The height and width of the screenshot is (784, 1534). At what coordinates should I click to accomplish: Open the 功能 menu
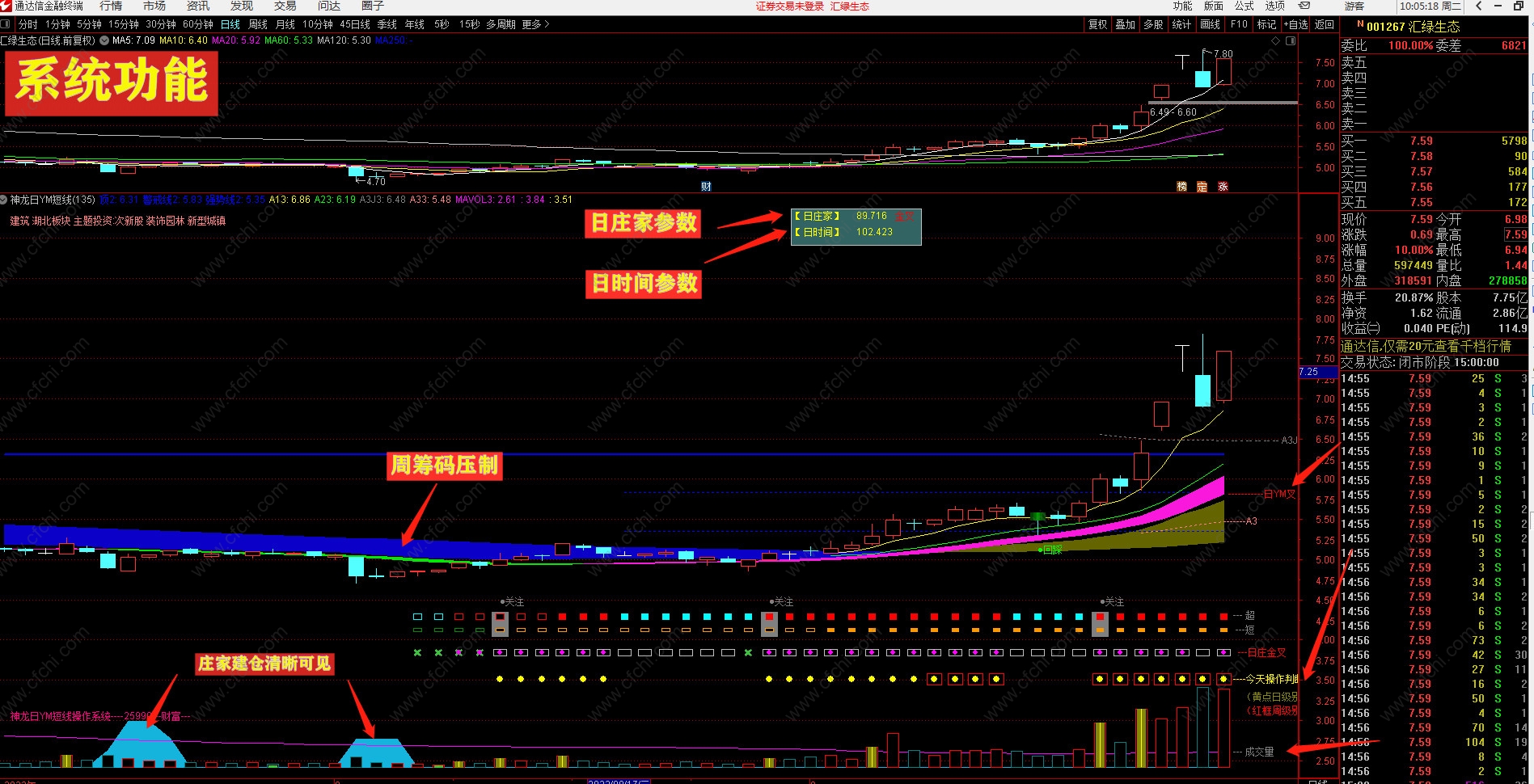[x=1183, y=6]
